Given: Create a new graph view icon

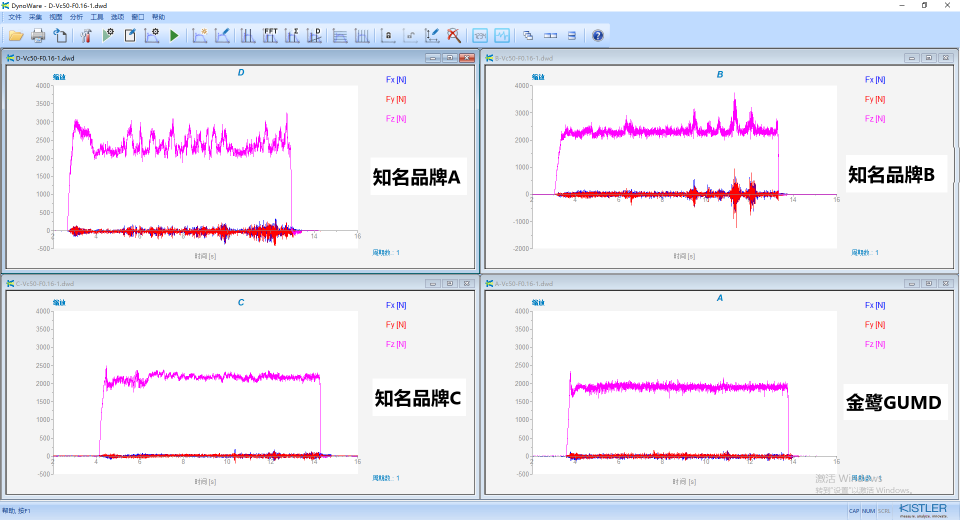Looking at the screenshot, I should tap(200, 36).
